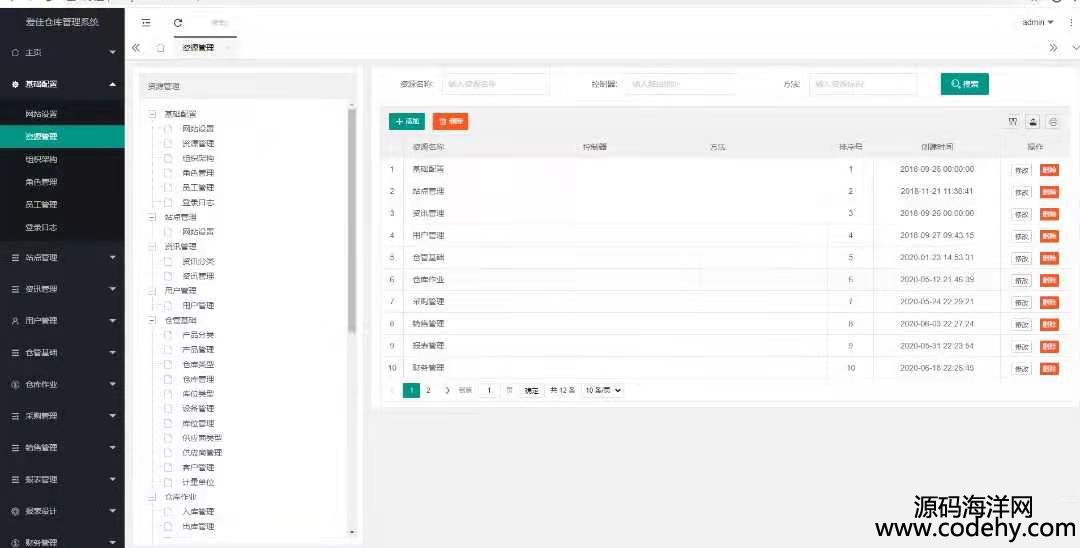Image resolution: width=1080 pixels, height=548 pixels.
Task: Click the green 搜索 search button
Action: (x=964, y=84)
